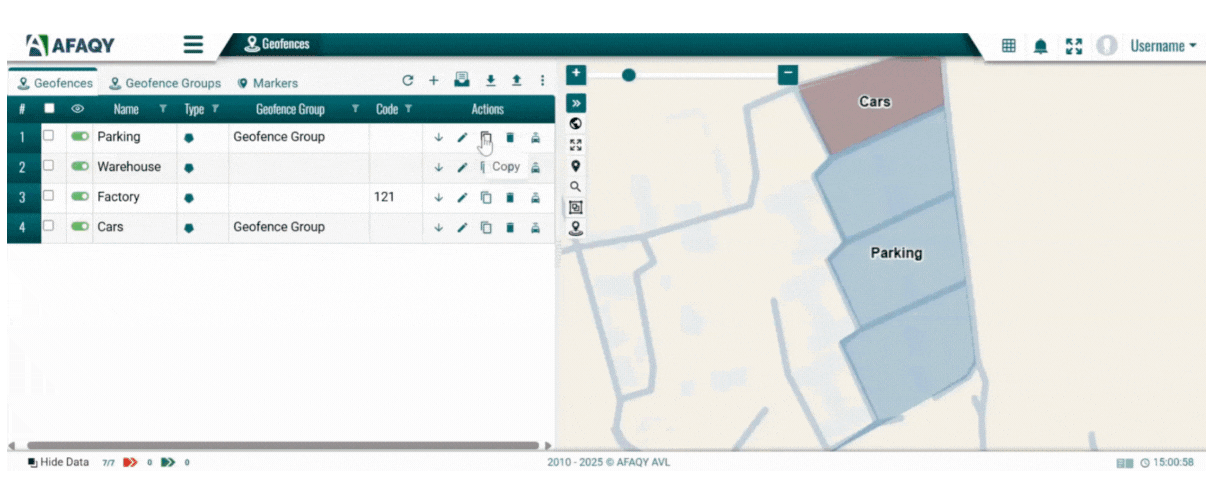Delete the Factory geofence using trash icon
Image resolution: width=1210 pixels, height=504 pixels.
pyautogui.click(x=510, y=198)
